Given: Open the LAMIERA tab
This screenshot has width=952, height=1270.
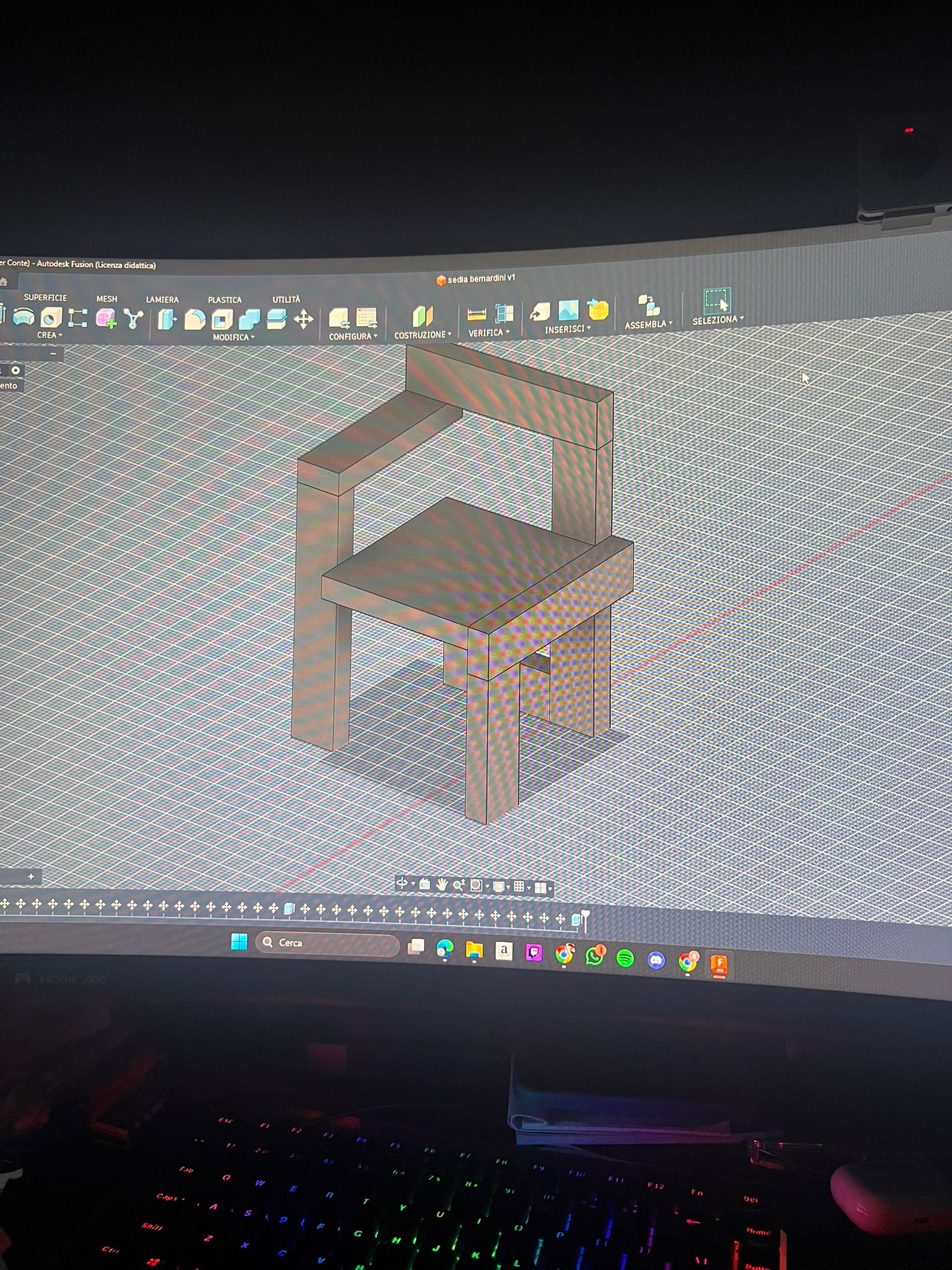Looking at the screenshot, I should [162, 300].
